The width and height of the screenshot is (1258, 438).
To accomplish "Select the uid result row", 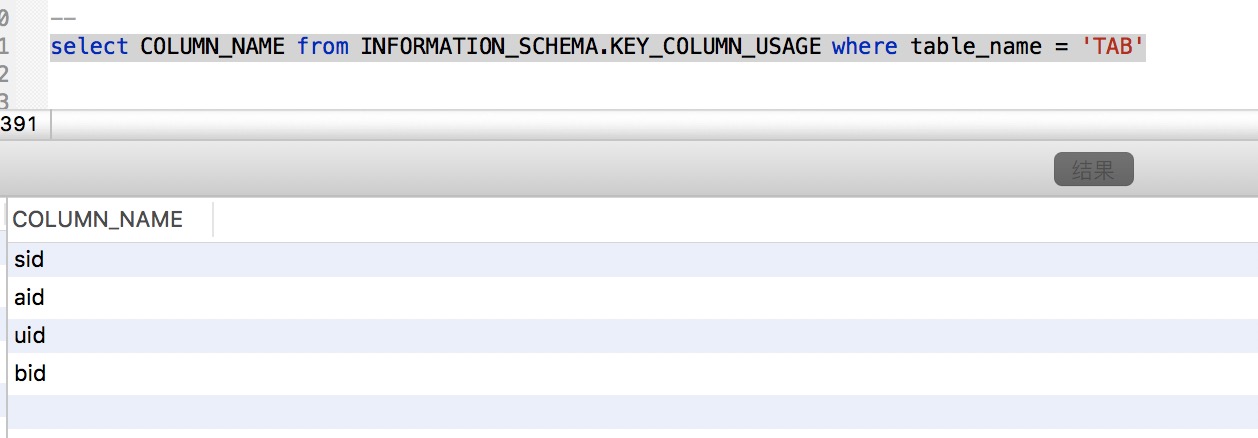I will [633, 336].
